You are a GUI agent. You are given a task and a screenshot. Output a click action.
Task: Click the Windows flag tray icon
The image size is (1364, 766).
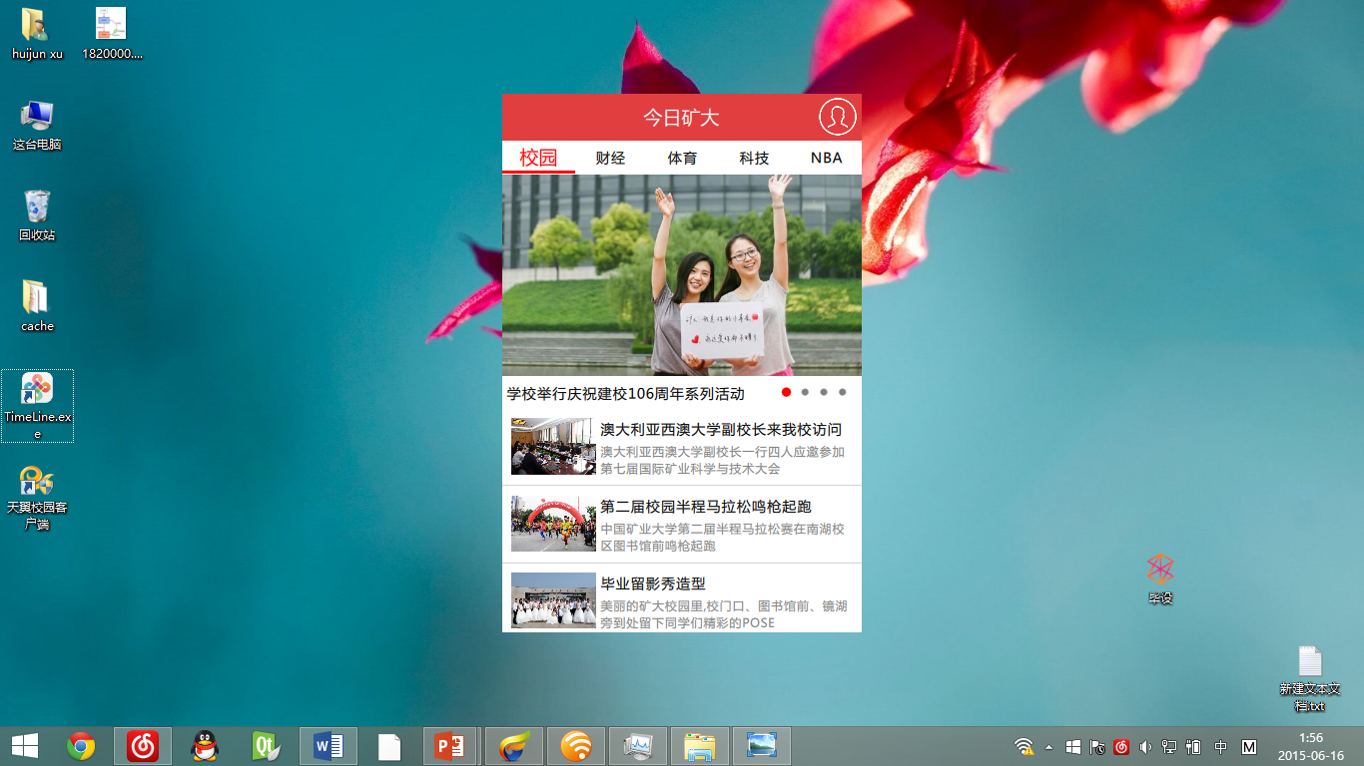pos(1073,747)
